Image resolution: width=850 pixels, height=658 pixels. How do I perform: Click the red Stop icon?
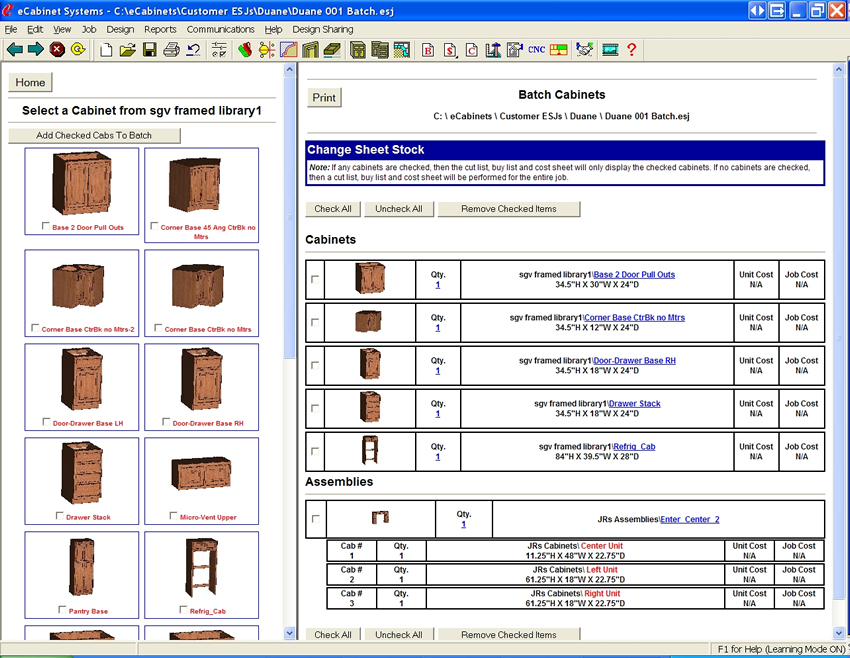pos(57,50)
